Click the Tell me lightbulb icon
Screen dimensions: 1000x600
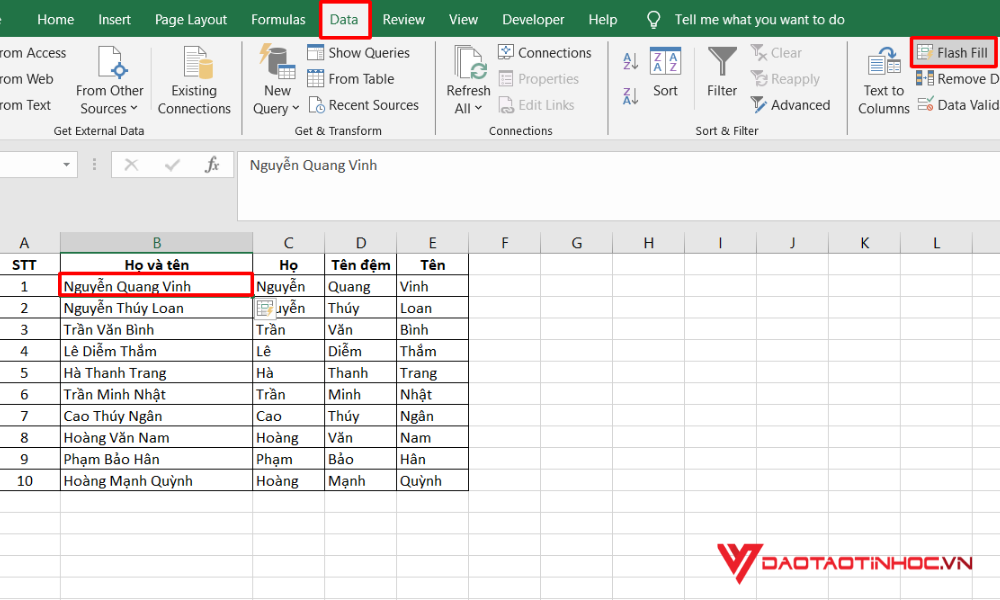click(654, 20)
